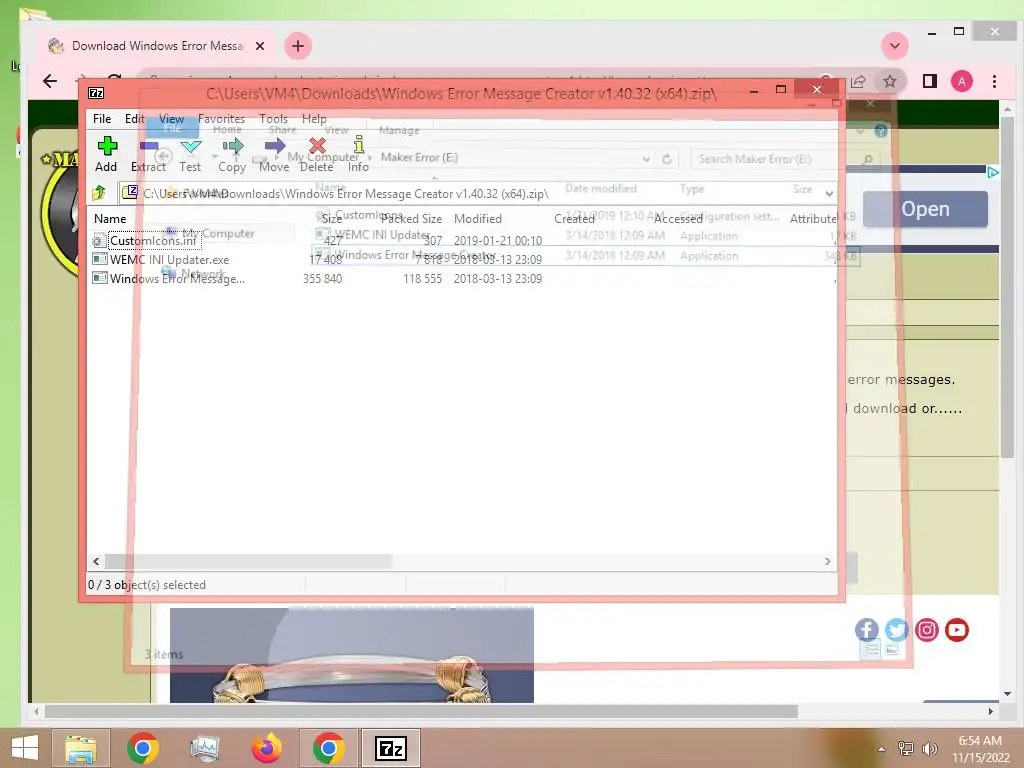Click Chrome's share page icon
Image resolution: width=1024 pixels, height=768 pixels.
pyautogui.click(x=858, y=81)
